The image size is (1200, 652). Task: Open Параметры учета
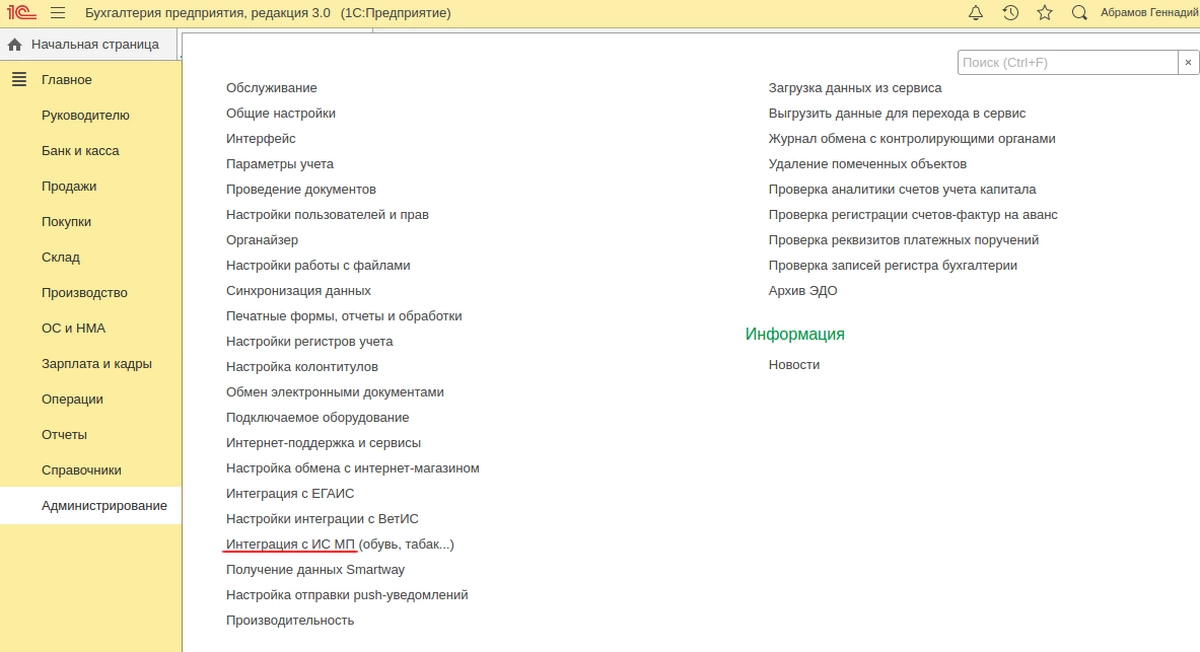coord(280,164)
